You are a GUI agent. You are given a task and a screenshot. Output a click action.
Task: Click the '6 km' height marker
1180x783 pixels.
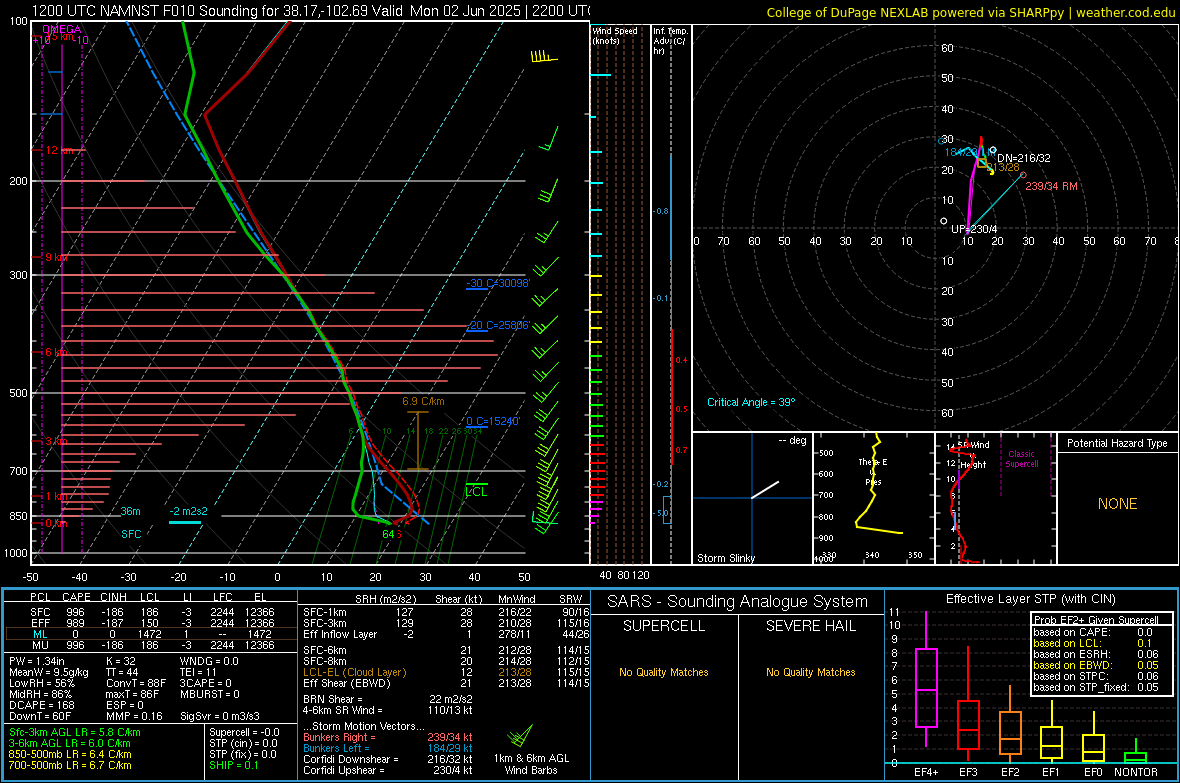coord(57,352)
